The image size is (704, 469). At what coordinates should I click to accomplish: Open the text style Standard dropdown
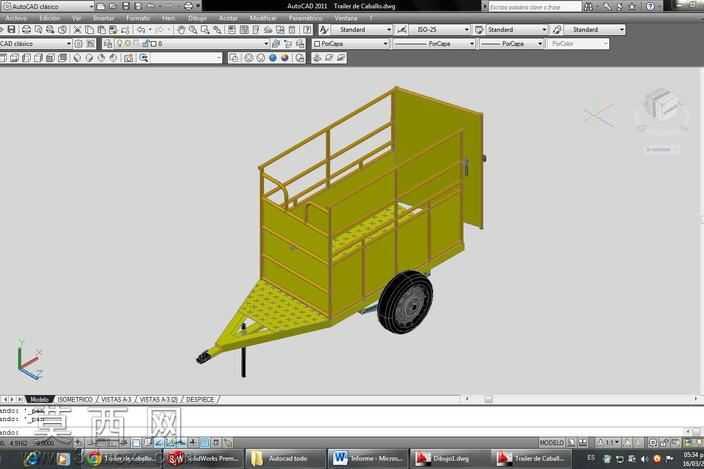(362, 30)
